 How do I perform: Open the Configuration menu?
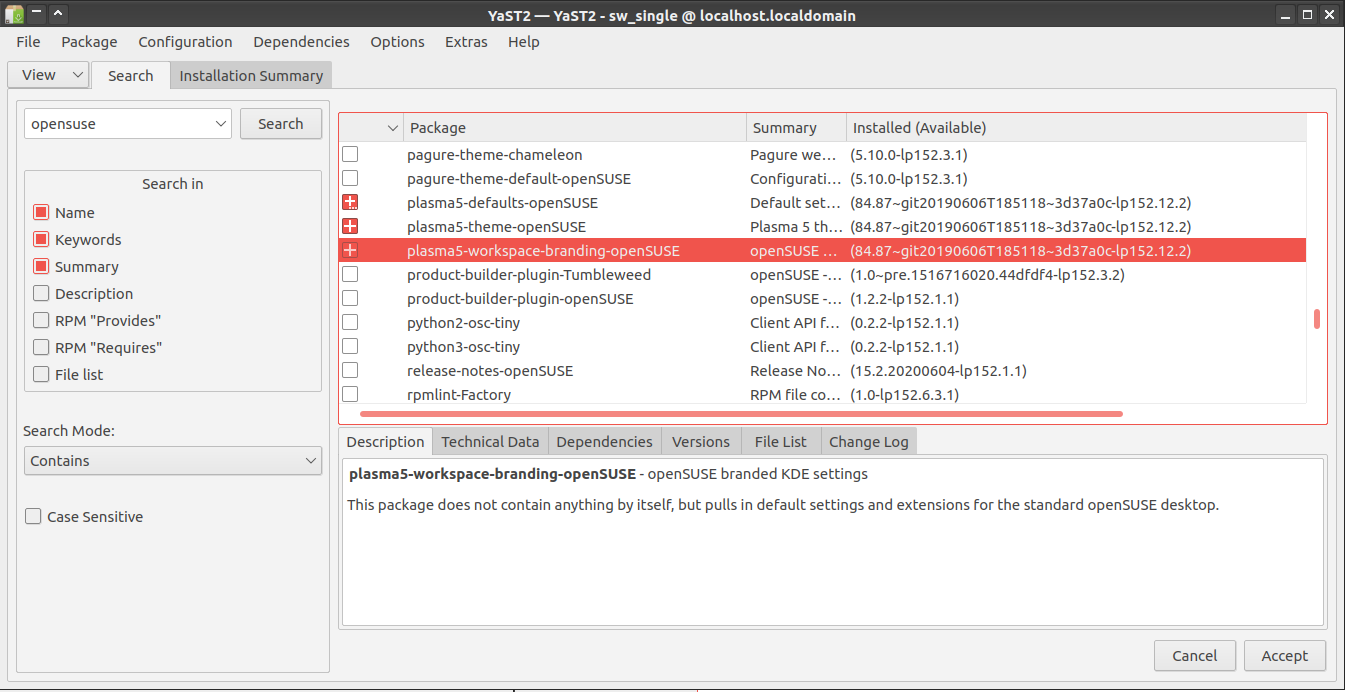pyautogui.click(x=185, y=42)
